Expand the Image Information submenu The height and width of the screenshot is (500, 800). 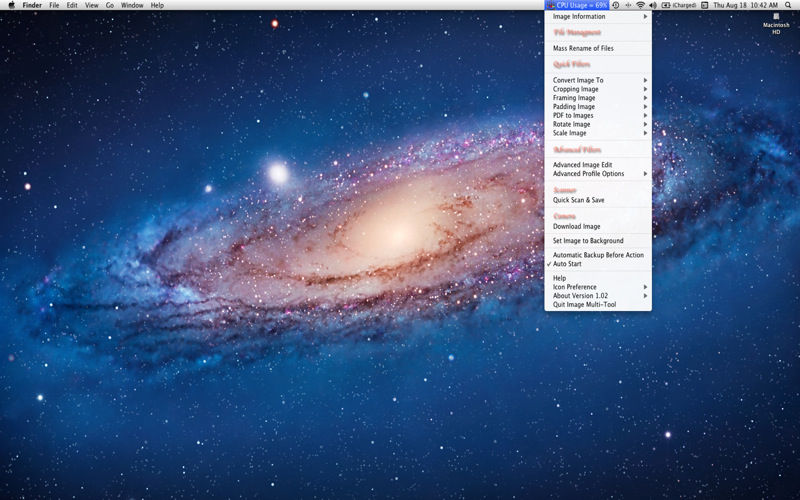(x=598, y=16)
